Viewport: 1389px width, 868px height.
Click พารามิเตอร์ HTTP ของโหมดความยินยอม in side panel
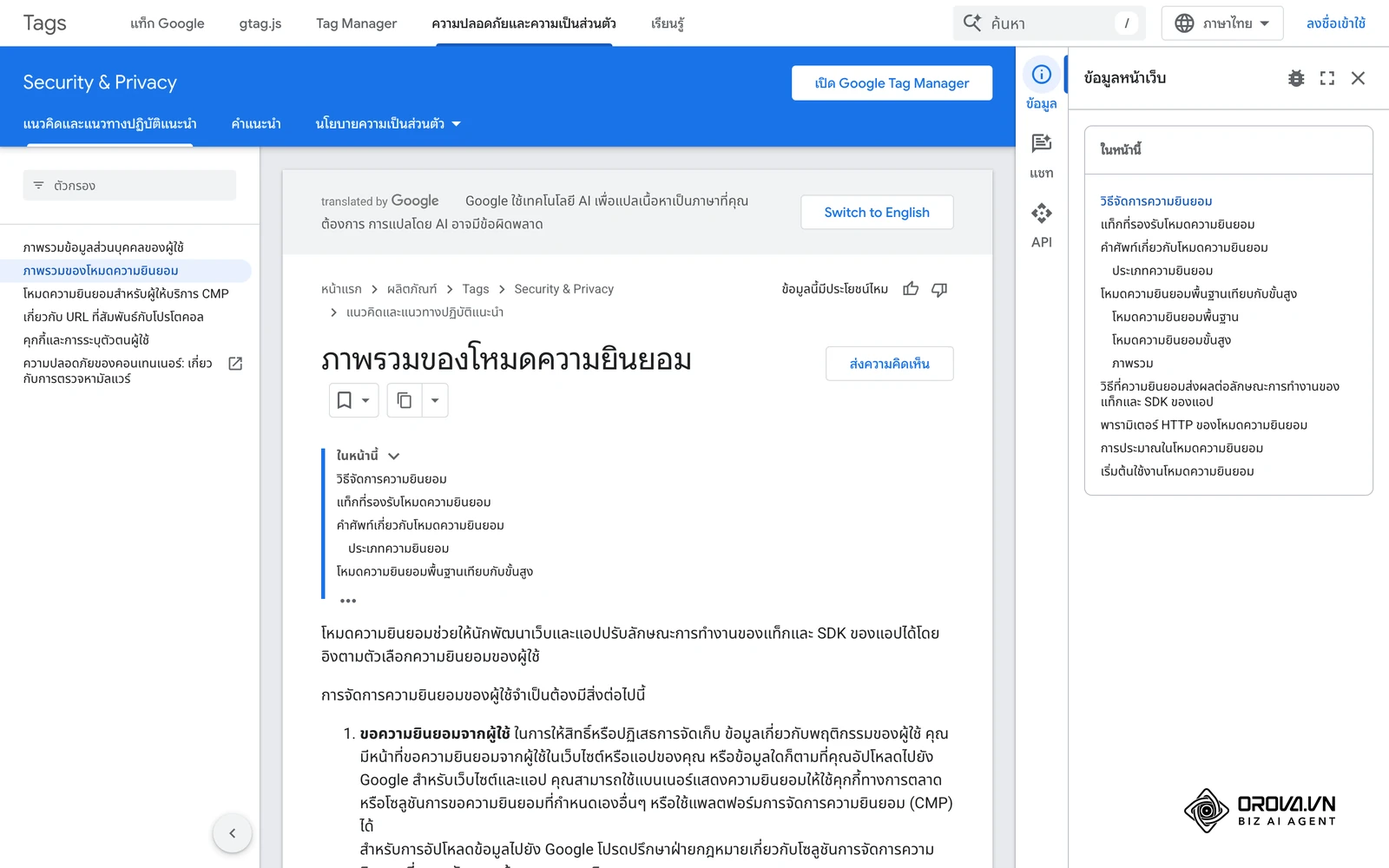[x=1204, y=425]
